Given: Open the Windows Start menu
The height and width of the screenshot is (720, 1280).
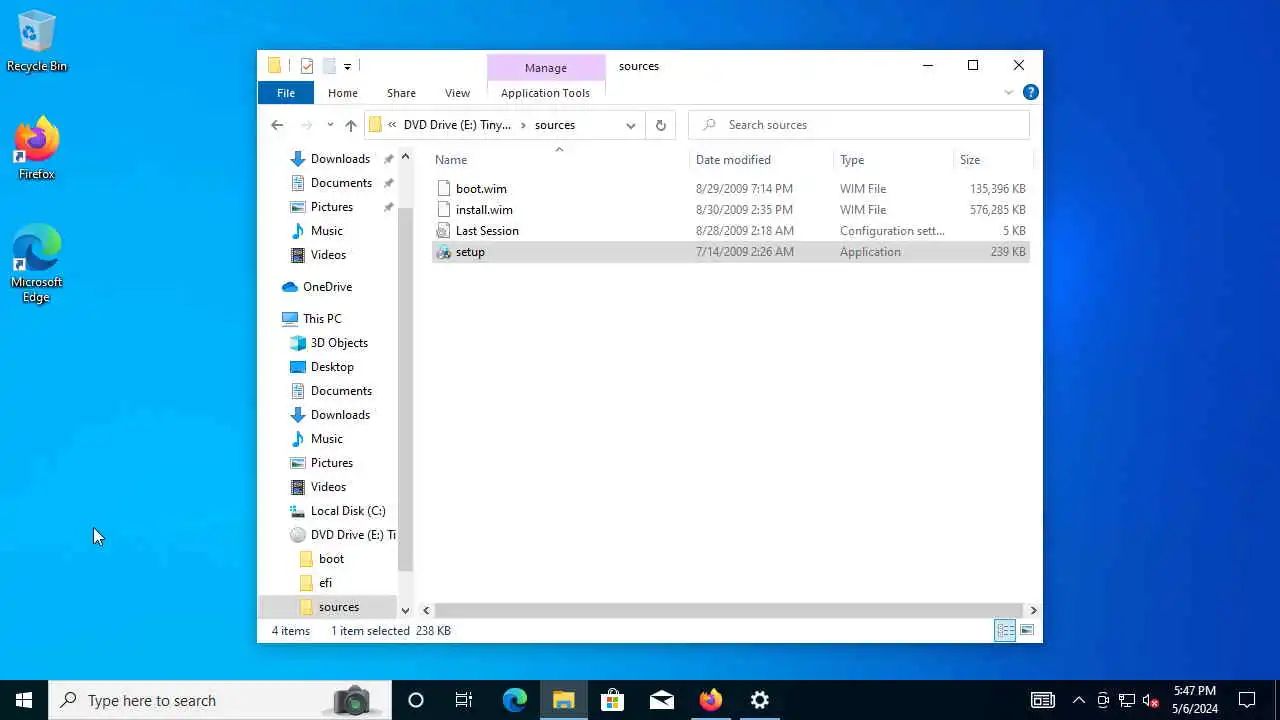Looking at the screenshot, I should (24, 700).
